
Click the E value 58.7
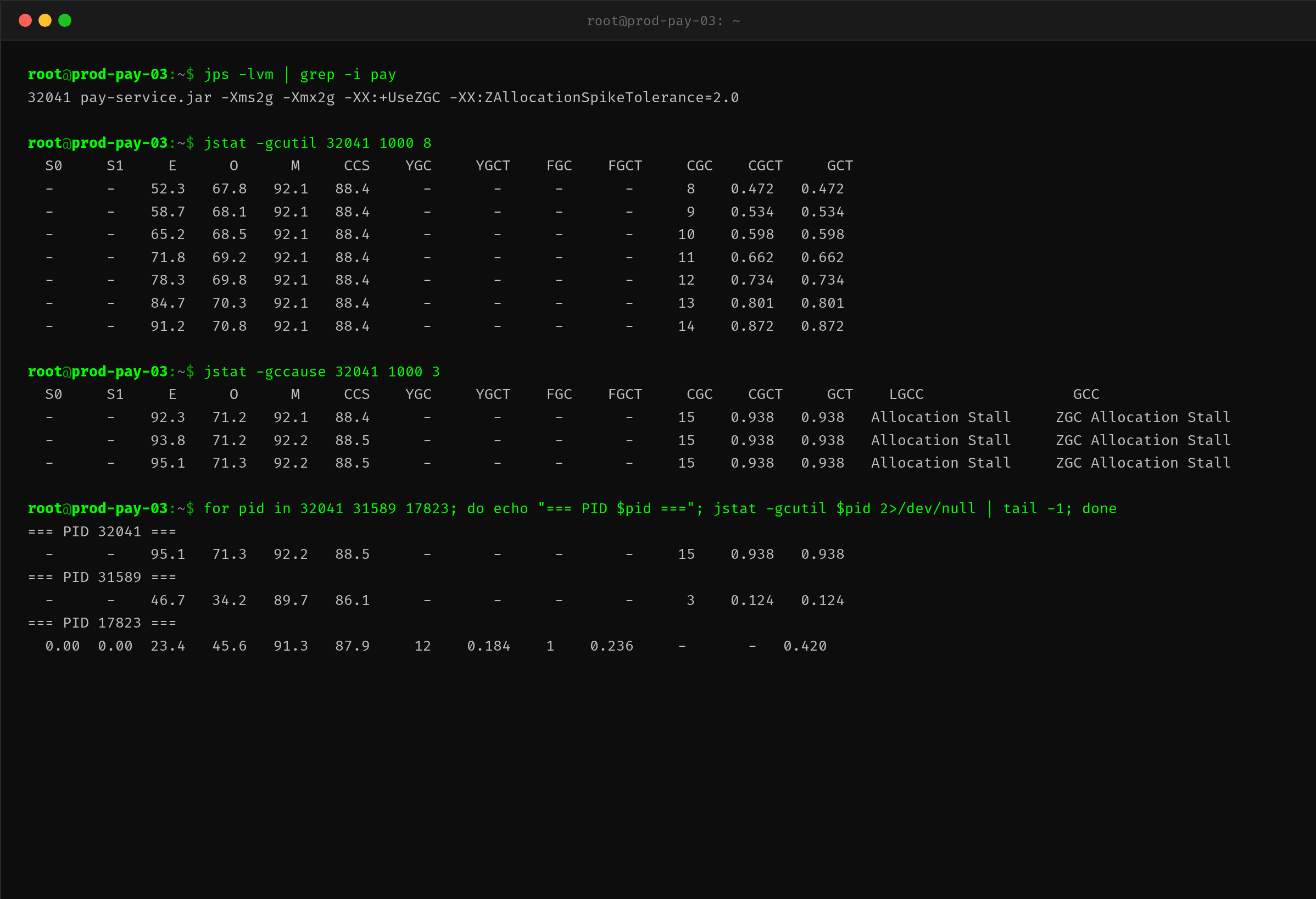[x=168, y=212]
